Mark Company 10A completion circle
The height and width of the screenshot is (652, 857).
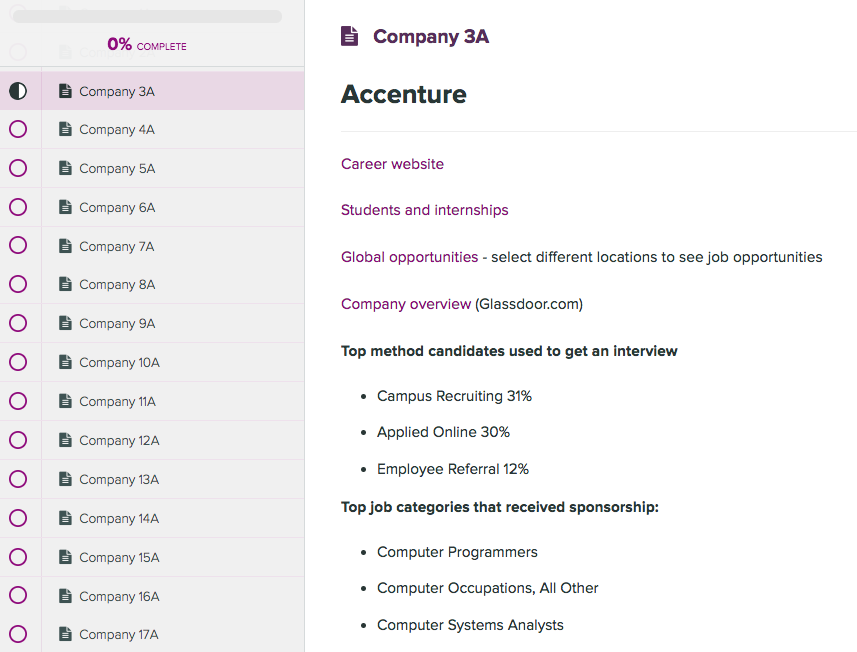pos(18,362)
